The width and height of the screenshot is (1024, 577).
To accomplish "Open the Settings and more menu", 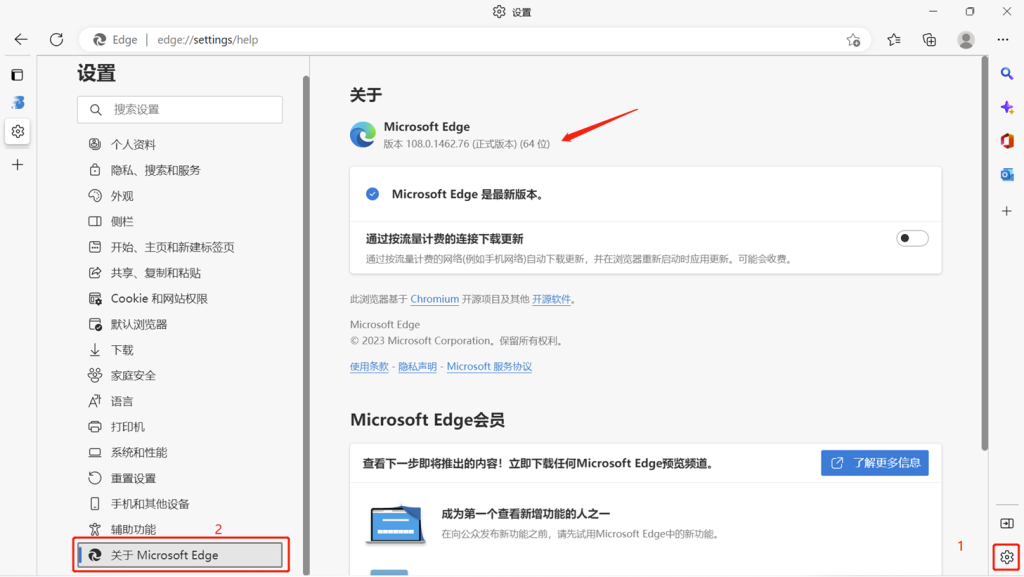I will [1003, 40].
